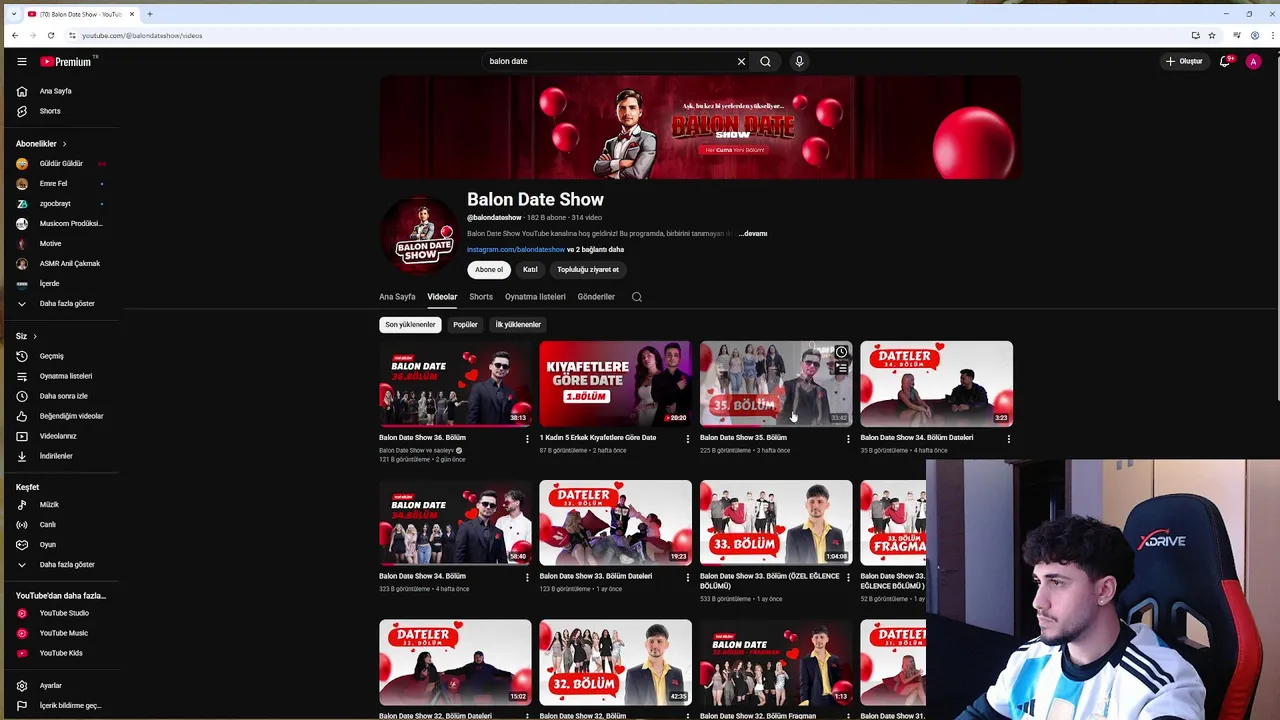Image resolution: width=1280 pixels, height=720 pixels.
Task: Select İlk yüklenenler filter chip
Action: 518,325
